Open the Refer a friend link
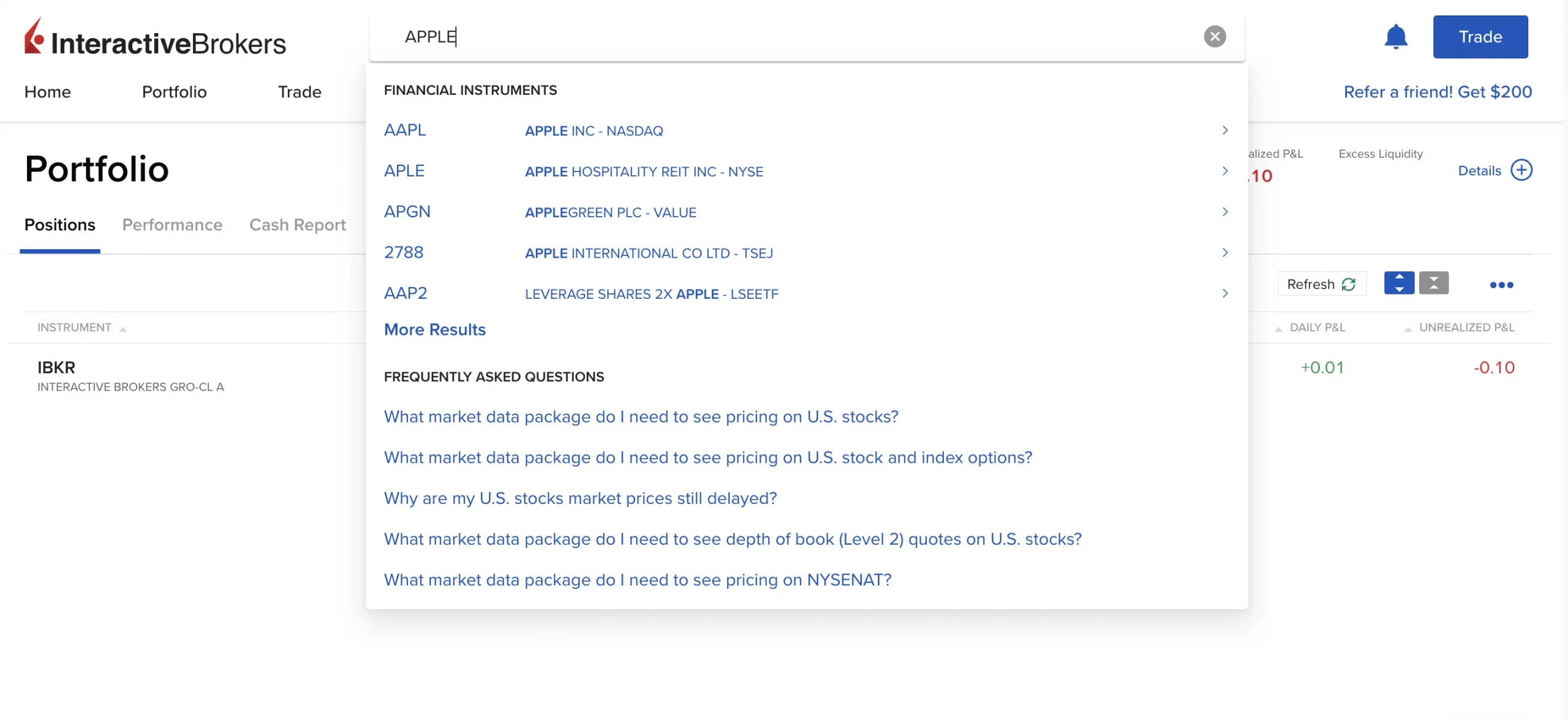Screen dimensions: 1568x720 1438,92
